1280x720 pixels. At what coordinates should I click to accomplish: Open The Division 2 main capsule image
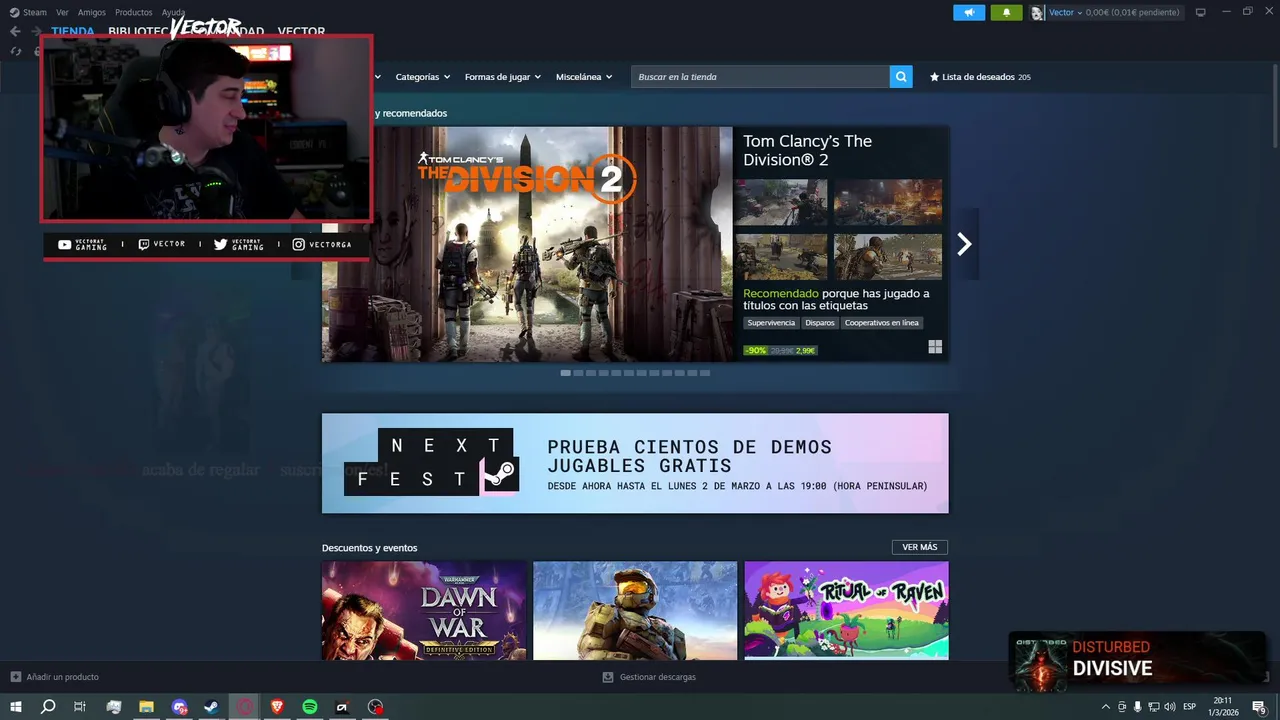coord(527,244)
